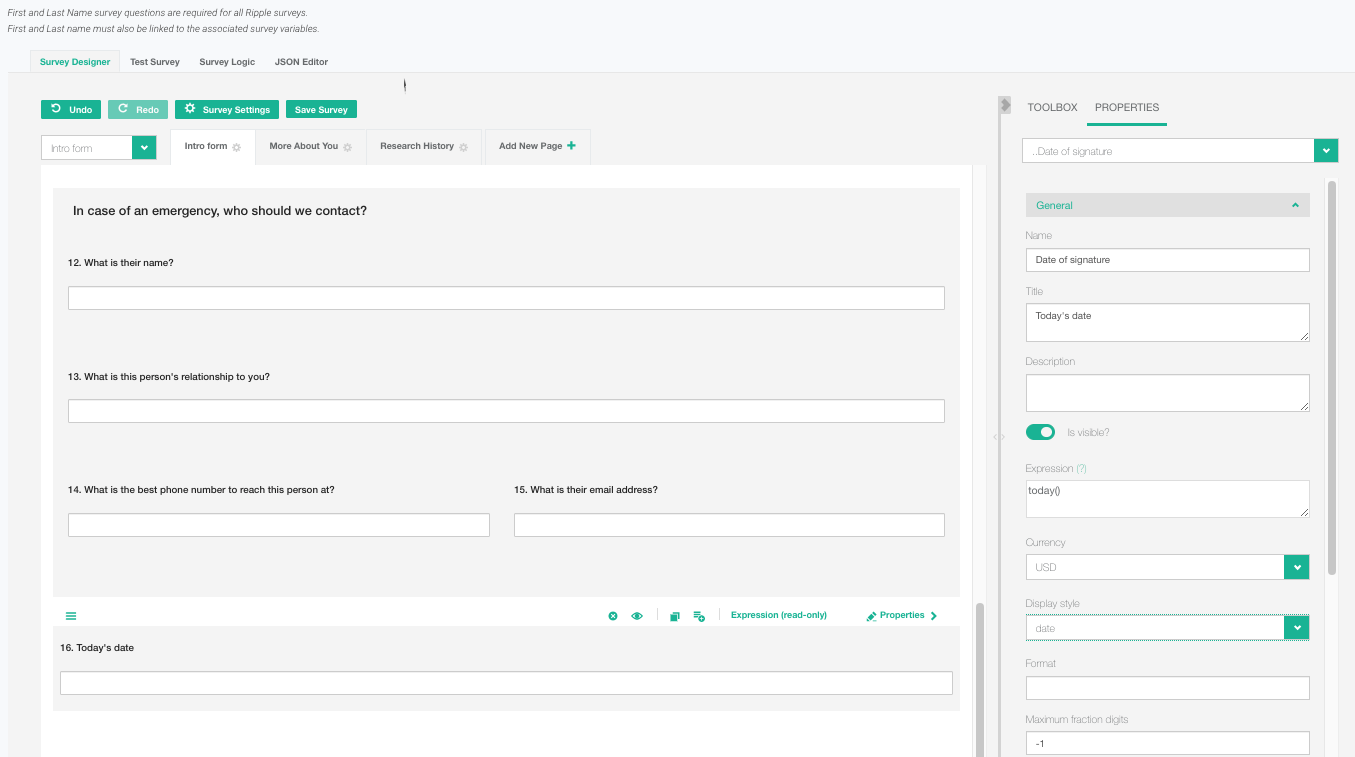Open the Intro form page settings gear
Screen dimensions: 1355x757
(x=237, y=147)
